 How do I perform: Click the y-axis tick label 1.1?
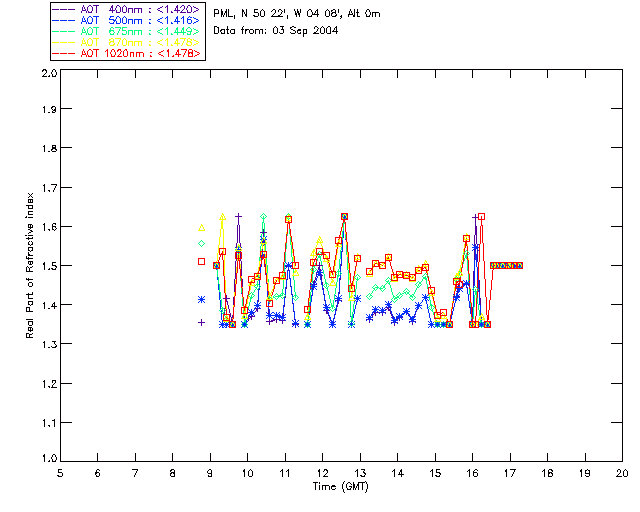click(49, 423)
